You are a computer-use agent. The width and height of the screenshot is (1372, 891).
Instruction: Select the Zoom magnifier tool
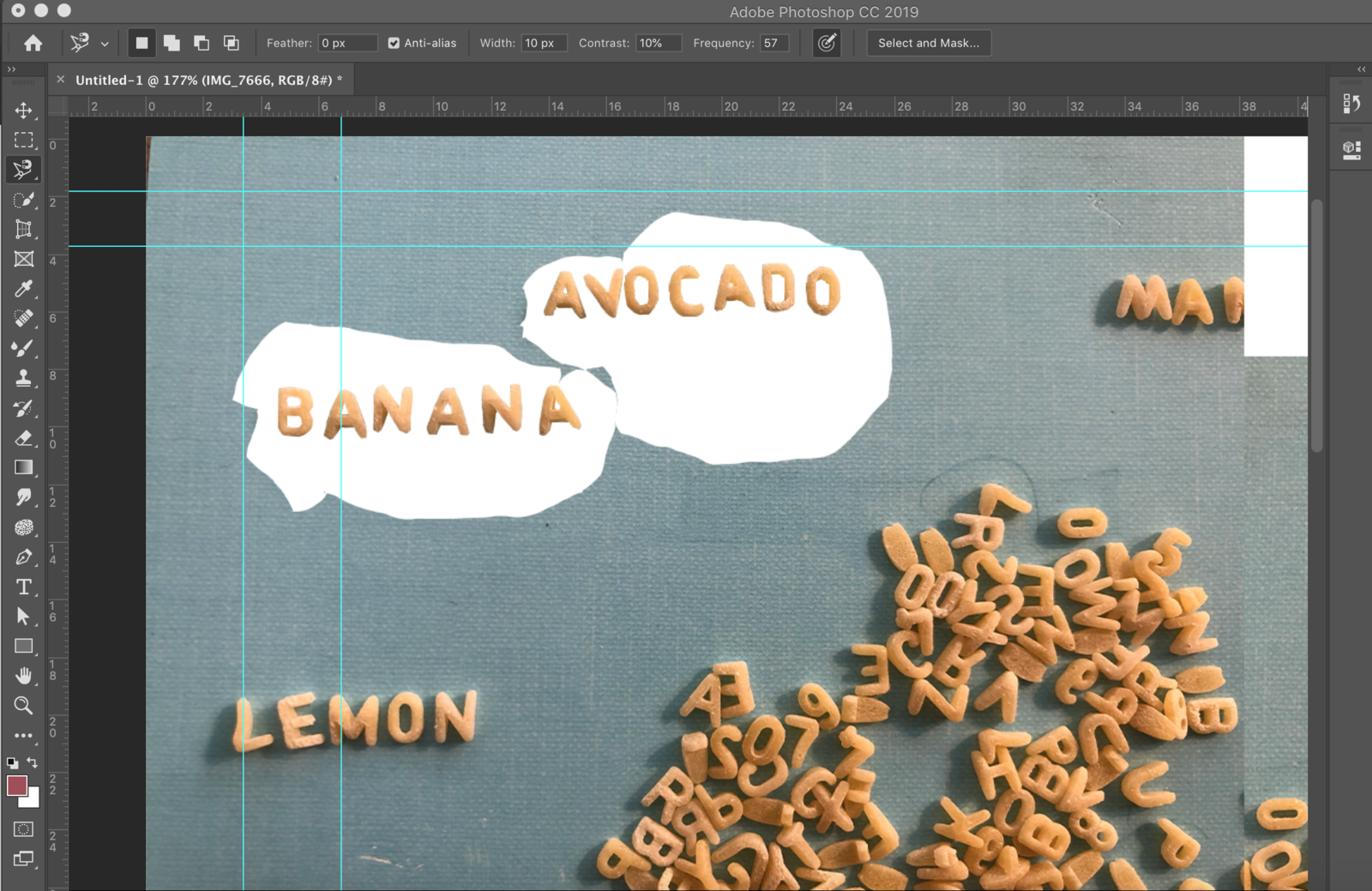coord(24,705)
